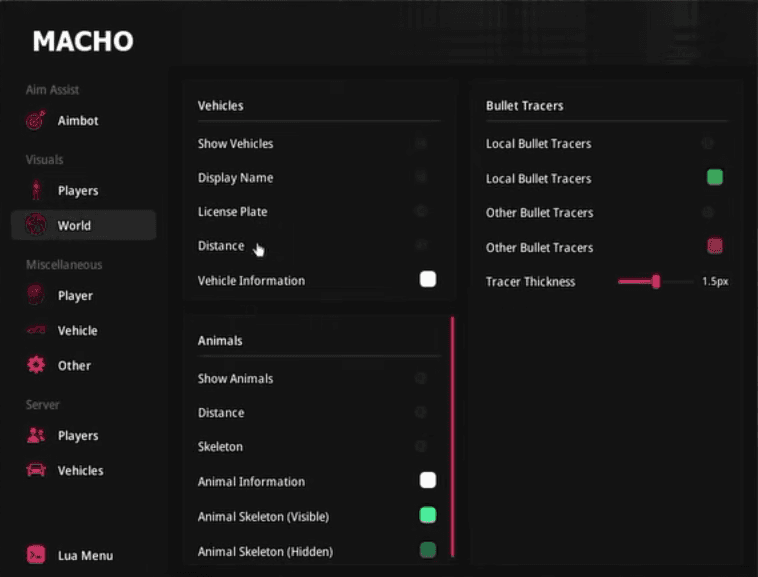The width and height of the screenshot is (758, 577).
Task: Pick the Vehicle Information white color
Action: (x=428, y=279)
